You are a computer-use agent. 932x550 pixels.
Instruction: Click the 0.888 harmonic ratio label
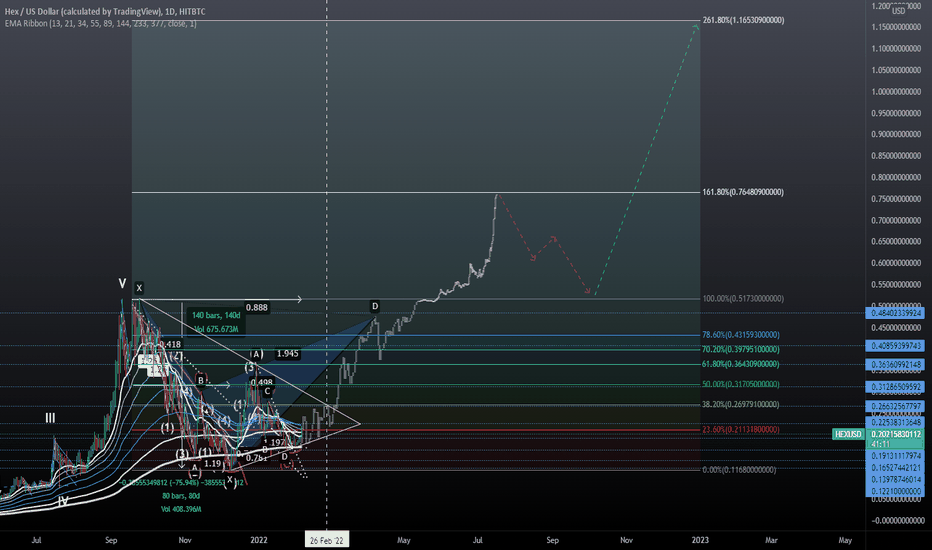[x=257, y=307]
